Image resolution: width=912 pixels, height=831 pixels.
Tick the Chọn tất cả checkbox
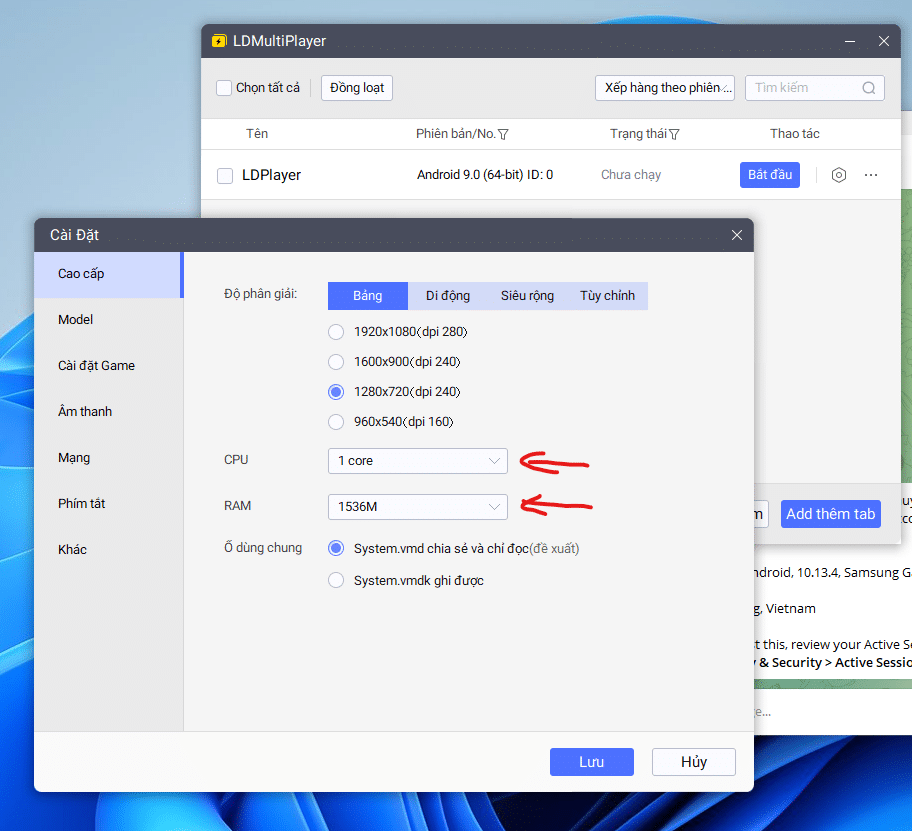224,88
